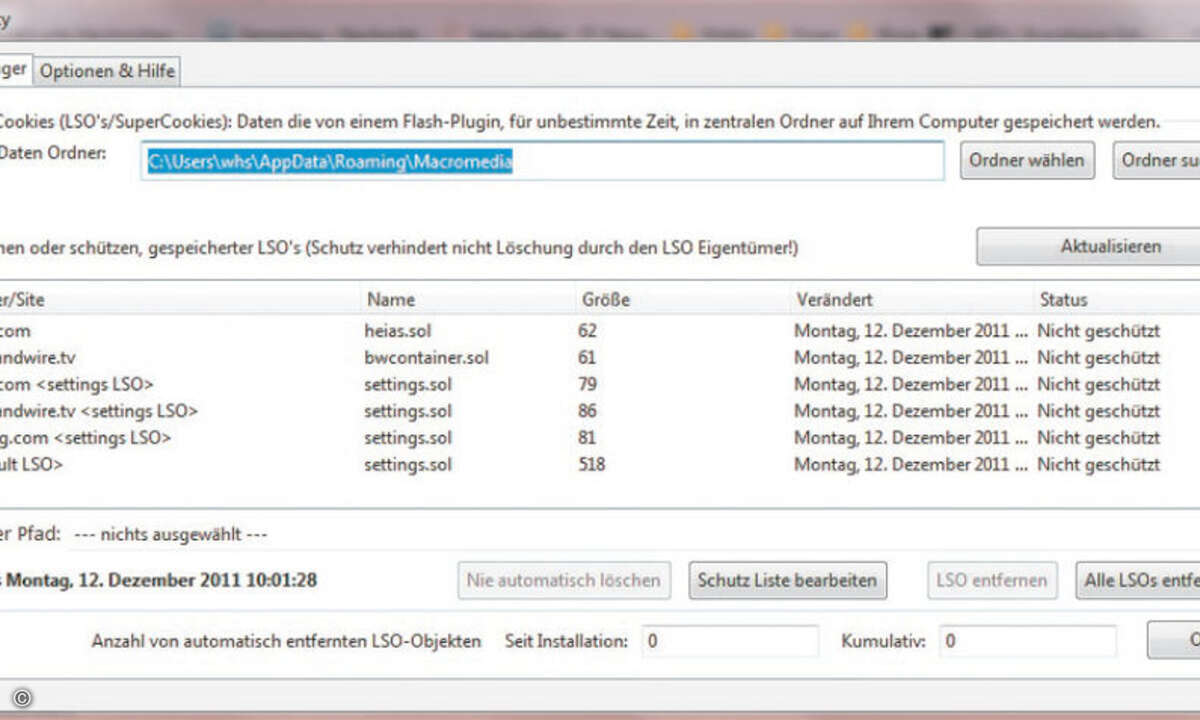Sort the list by Verändert column header
Viewport: 1200px width, 720px height.
[x=912, y=299]
